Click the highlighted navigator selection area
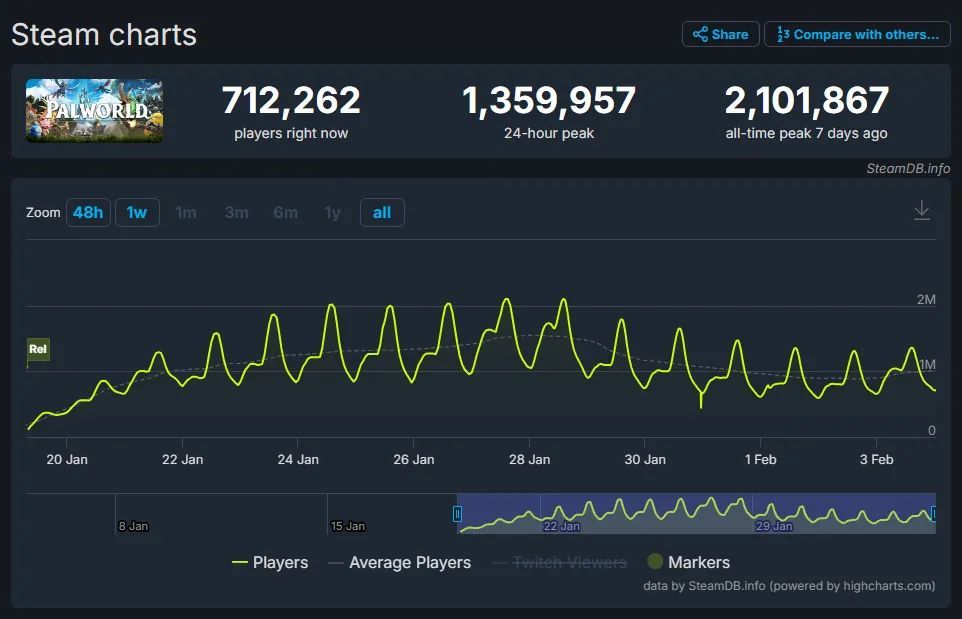The height and width of the screenshot is (619, 962). click(x=696, y=513)
